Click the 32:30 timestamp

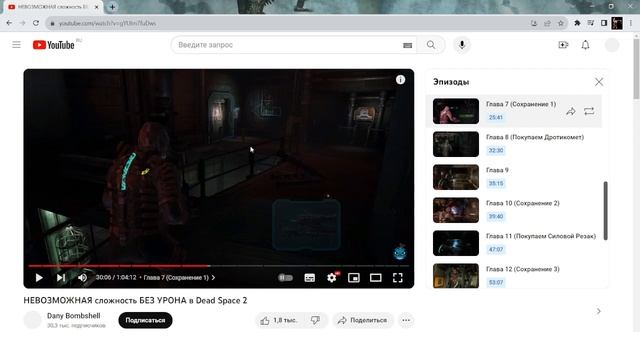point(496,151)
